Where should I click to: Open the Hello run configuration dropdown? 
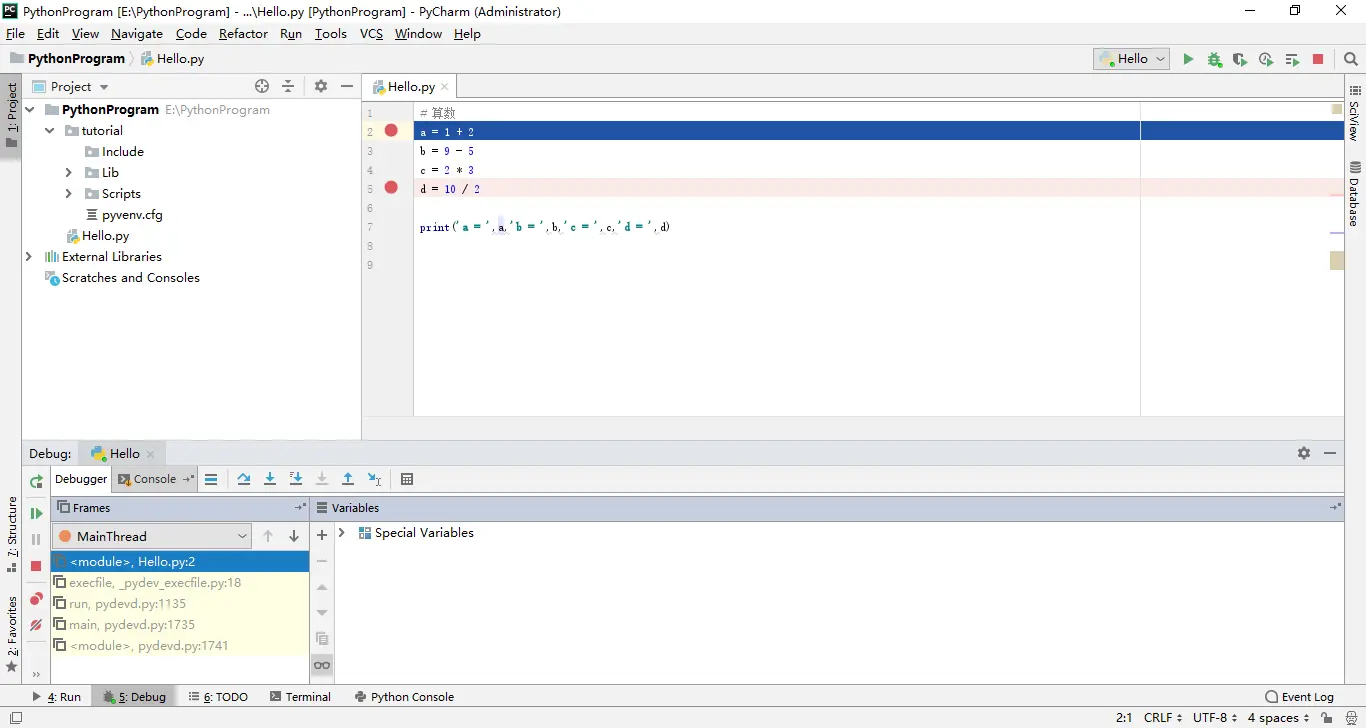click(x=1132, y=59)
